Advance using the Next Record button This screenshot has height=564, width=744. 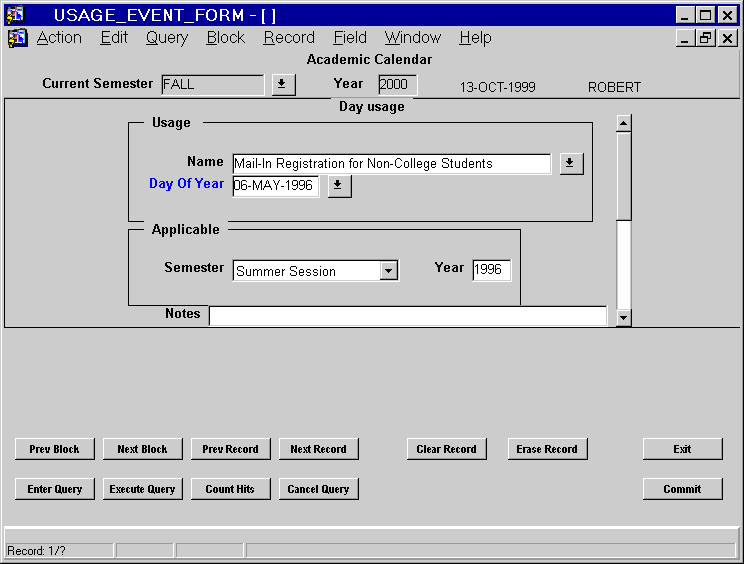pyautogui.click(x=318, y=449)
